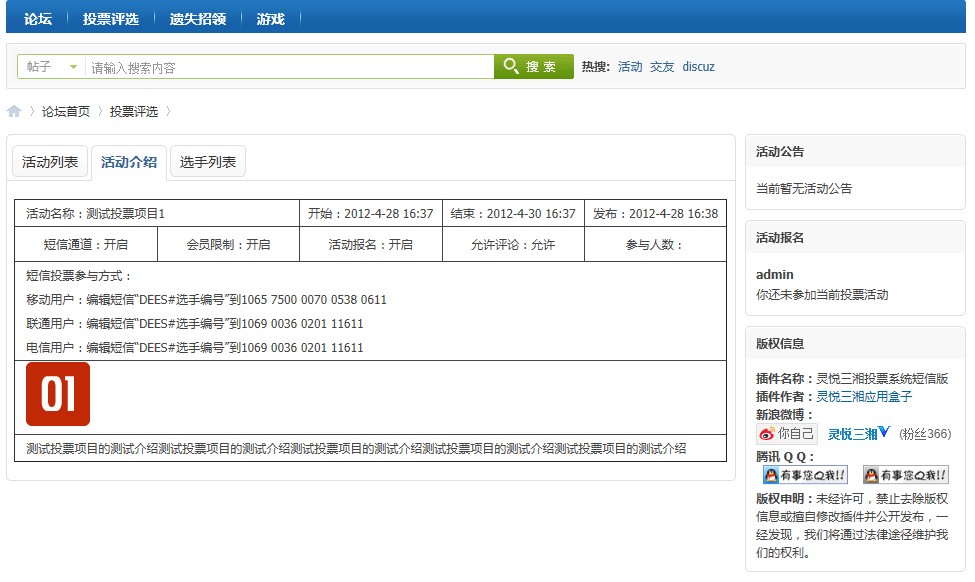The width and height of the screenshot is (975, 582).
Task: Click the 短信通道：开启 cell
Action: point(86,244)
